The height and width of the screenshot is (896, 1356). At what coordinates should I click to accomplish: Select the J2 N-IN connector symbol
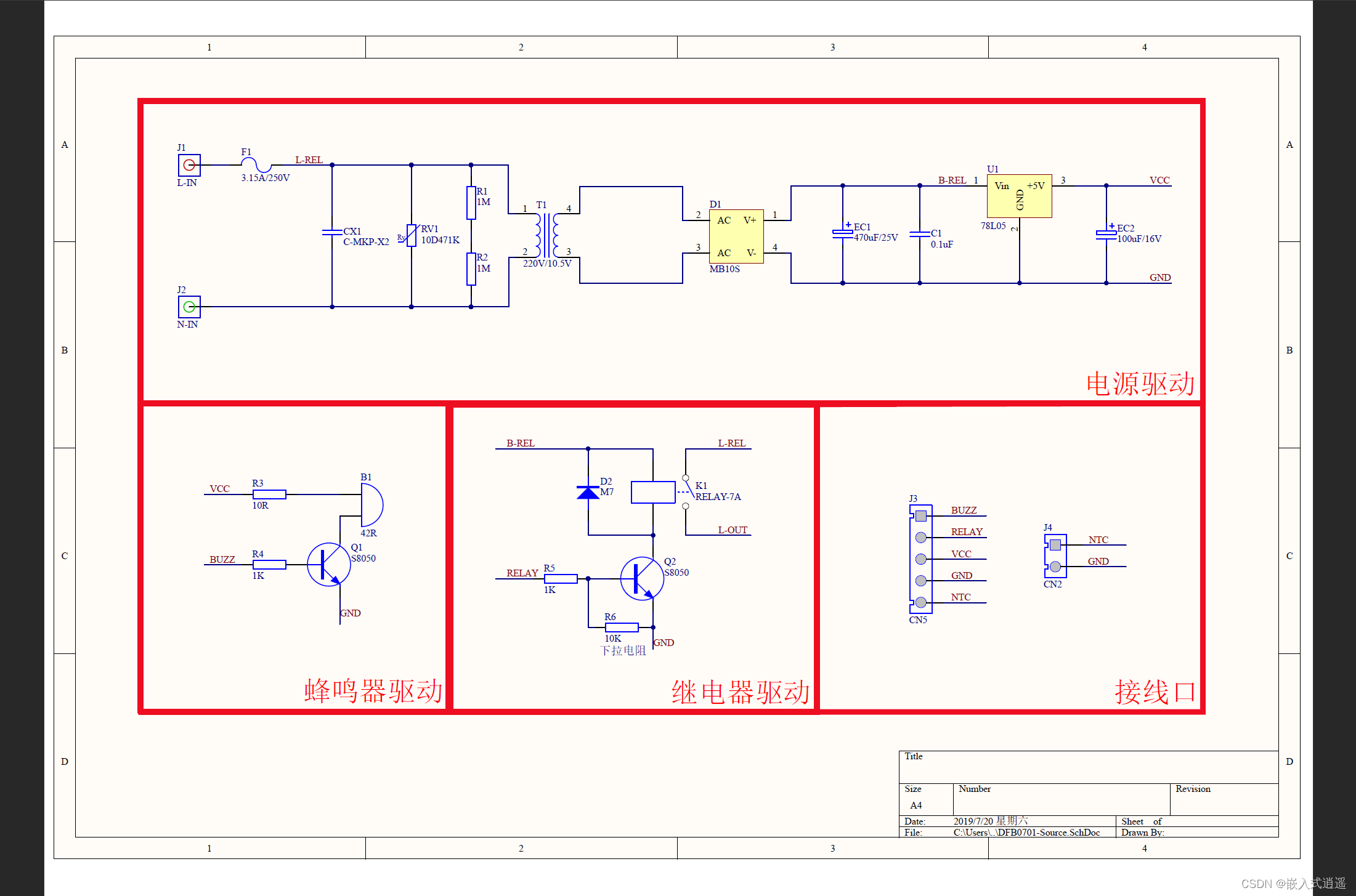click(189, 307)
